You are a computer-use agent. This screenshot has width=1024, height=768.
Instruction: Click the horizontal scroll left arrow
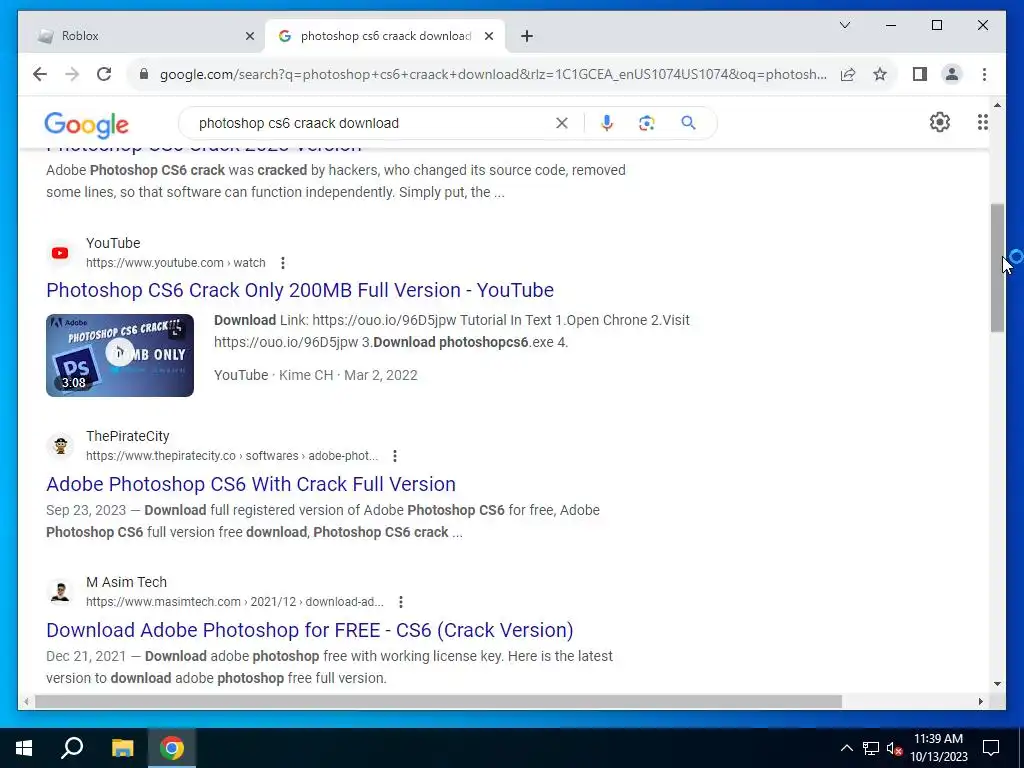click(x=26, y=701)
